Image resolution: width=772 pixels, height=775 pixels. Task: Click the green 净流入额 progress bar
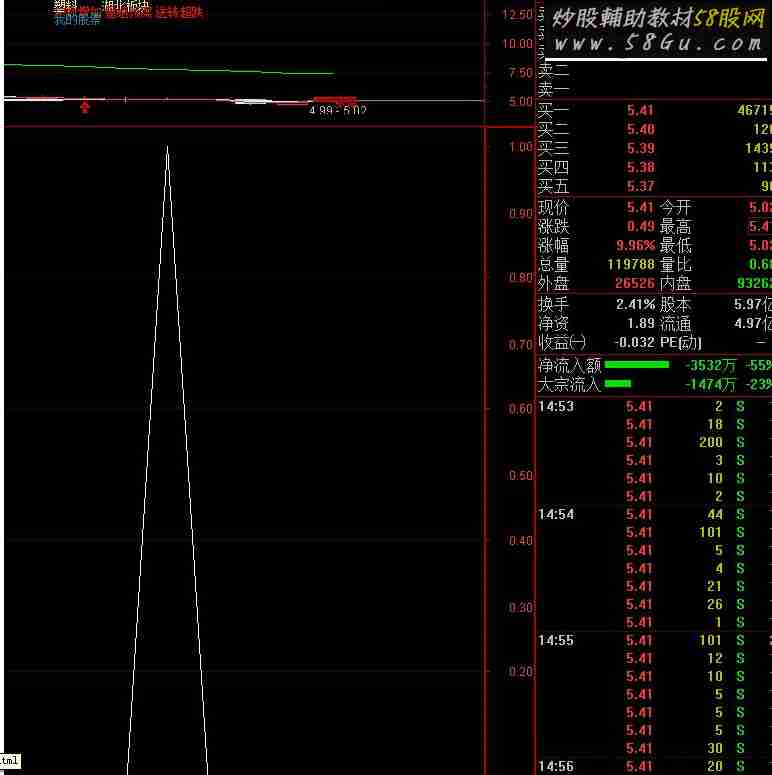(x=637, y=365)
